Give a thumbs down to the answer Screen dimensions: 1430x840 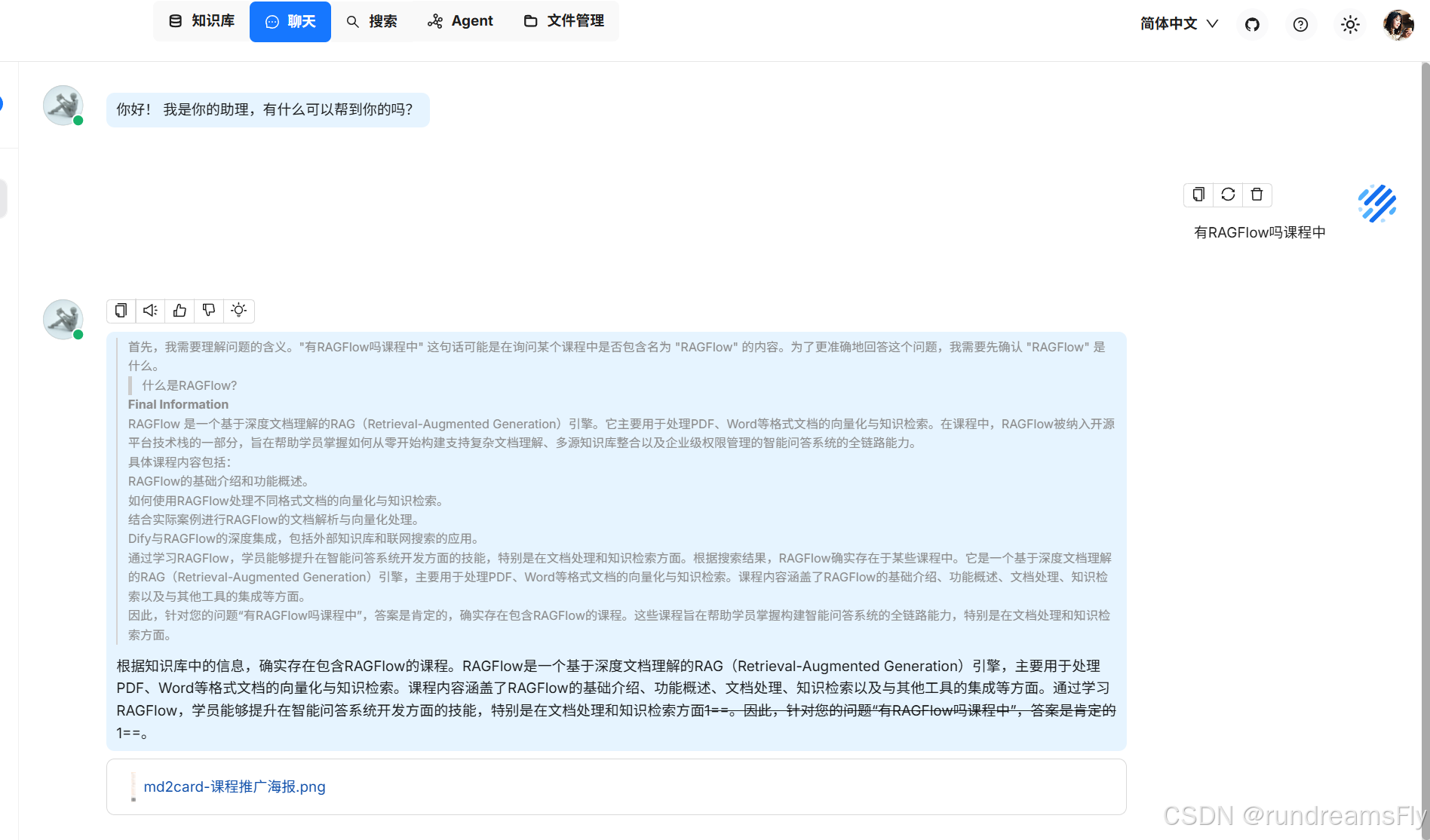(208, 311)
